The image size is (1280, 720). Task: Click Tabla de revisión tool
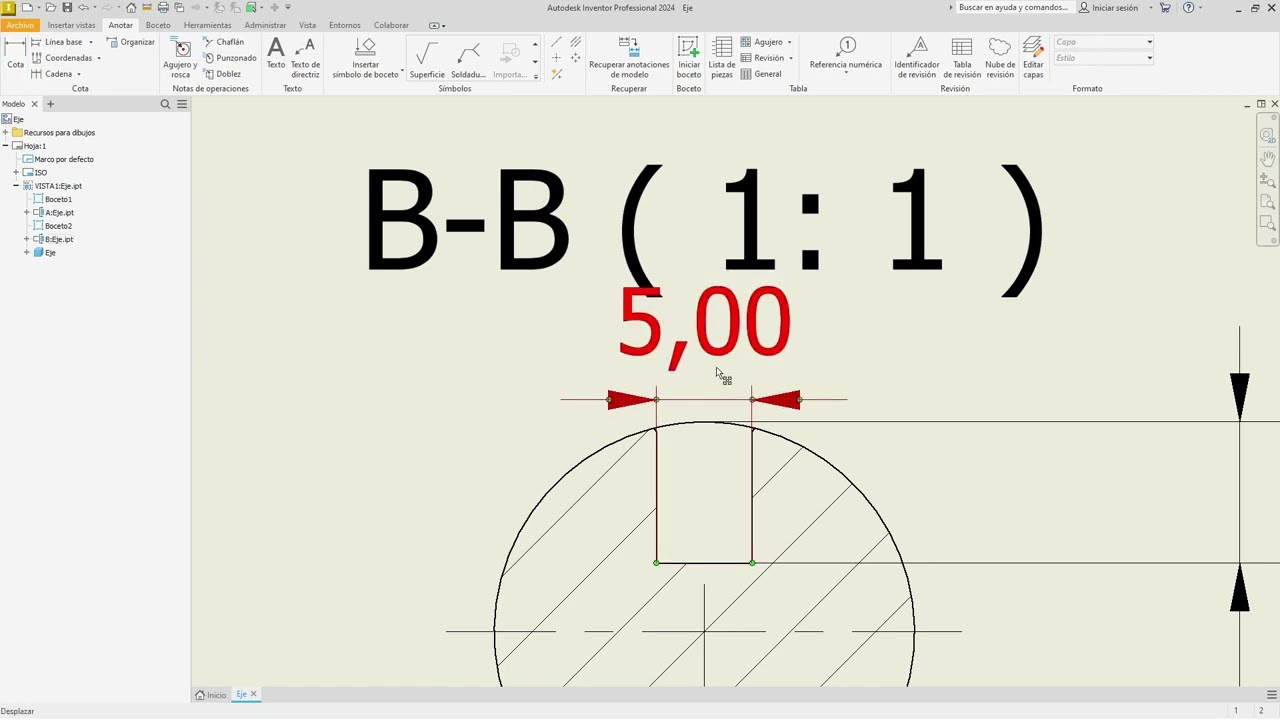[962, 58]
